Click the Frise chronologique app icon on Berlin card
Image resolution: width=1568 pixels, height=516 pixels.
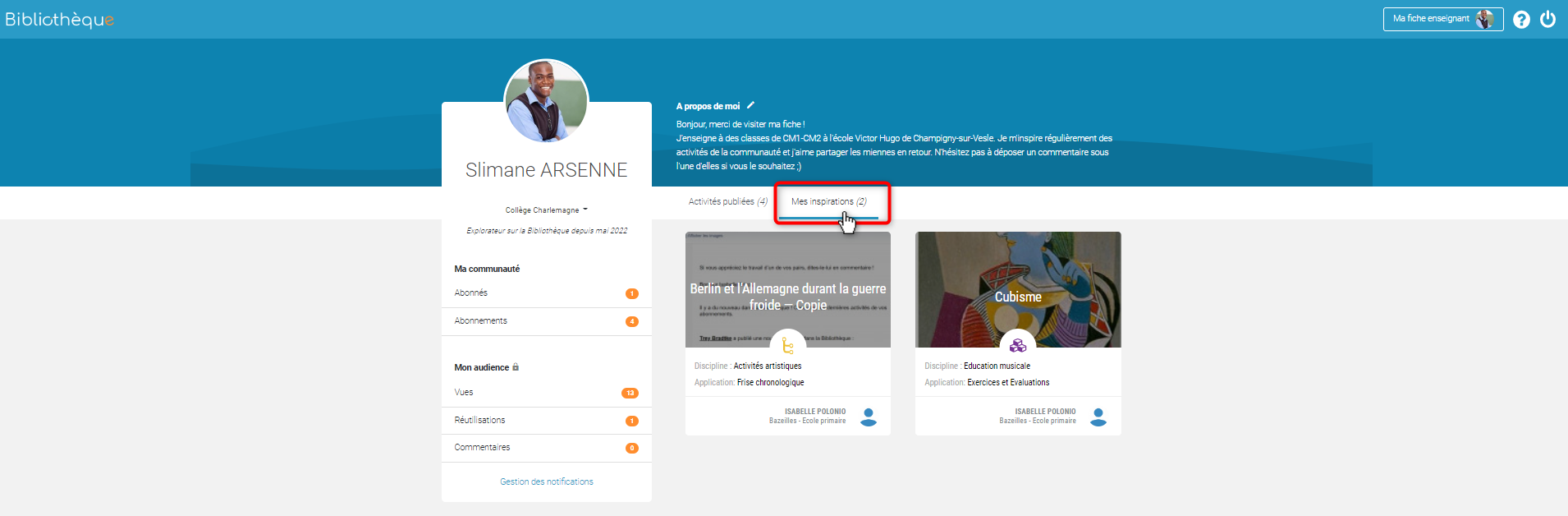click(788, 345)
